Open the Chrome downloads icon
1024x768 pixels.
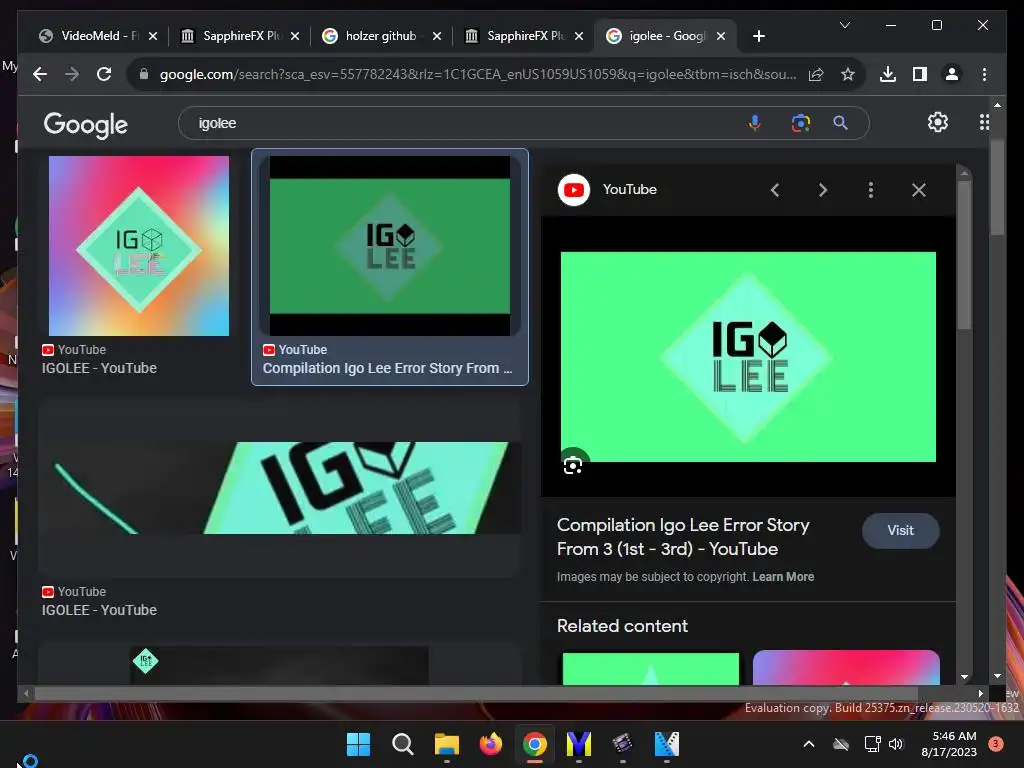[x=888, y=74]
